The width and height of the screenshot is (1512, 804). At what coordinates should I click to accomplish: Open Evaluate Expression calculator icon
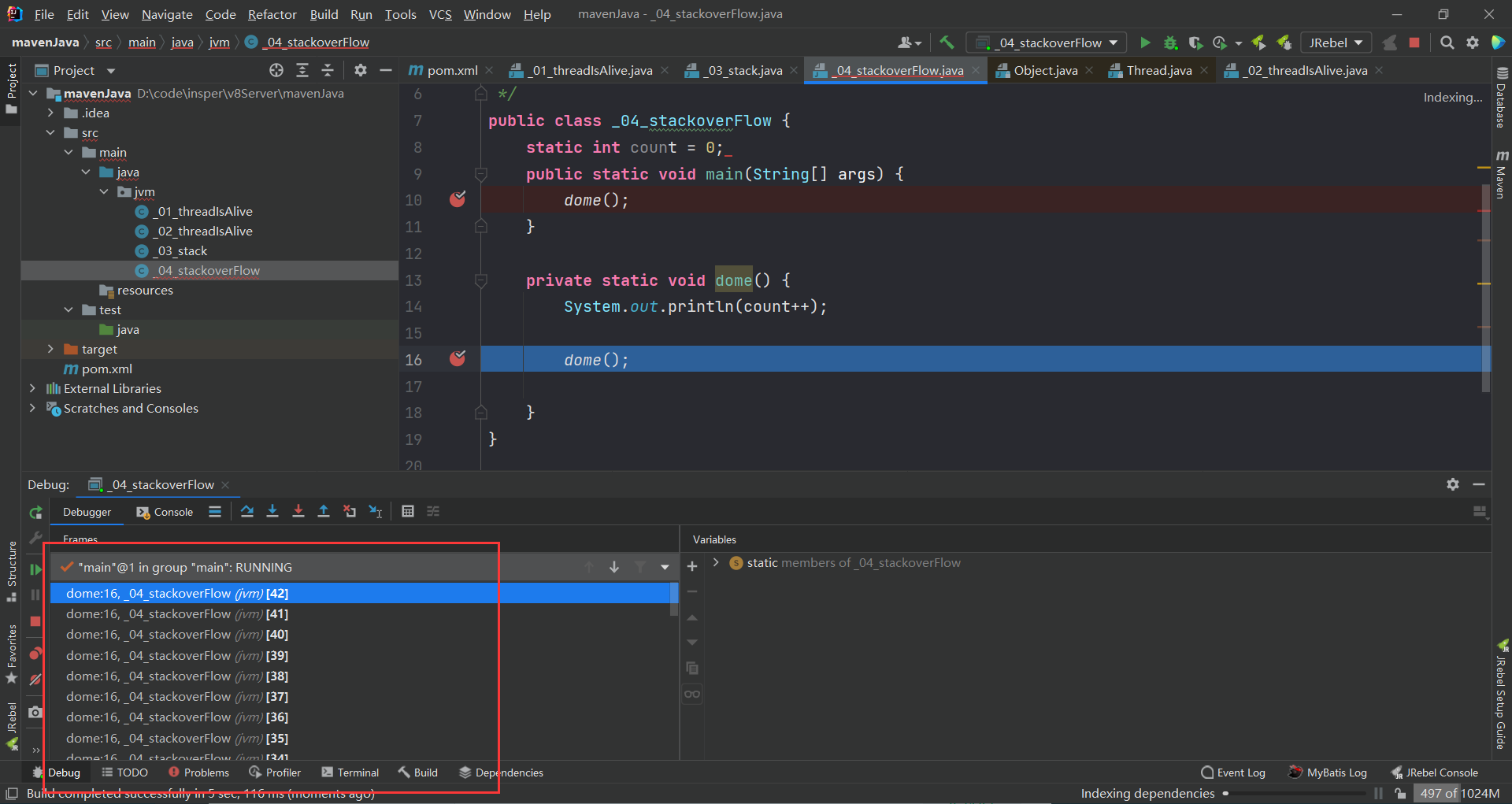(407, 512)
